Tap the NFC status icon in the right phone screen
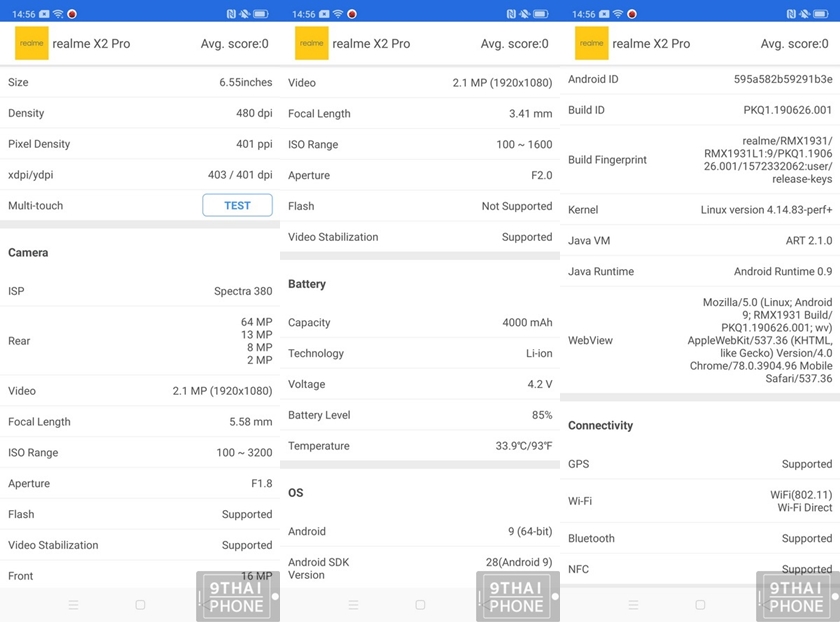 coord(791,14)
